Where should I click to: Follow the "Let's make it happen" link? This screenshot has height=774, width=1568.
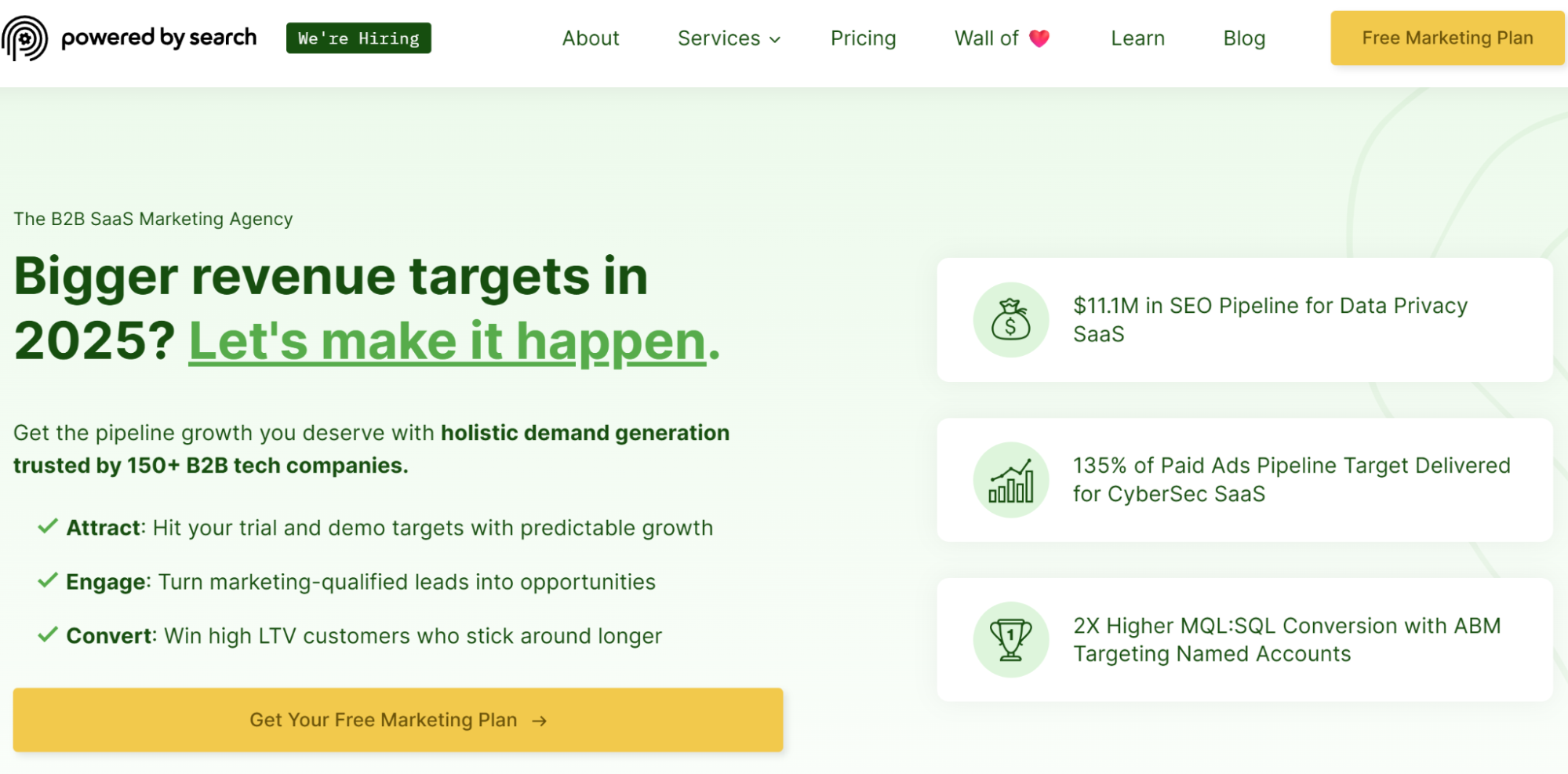[x=447, y=342]
